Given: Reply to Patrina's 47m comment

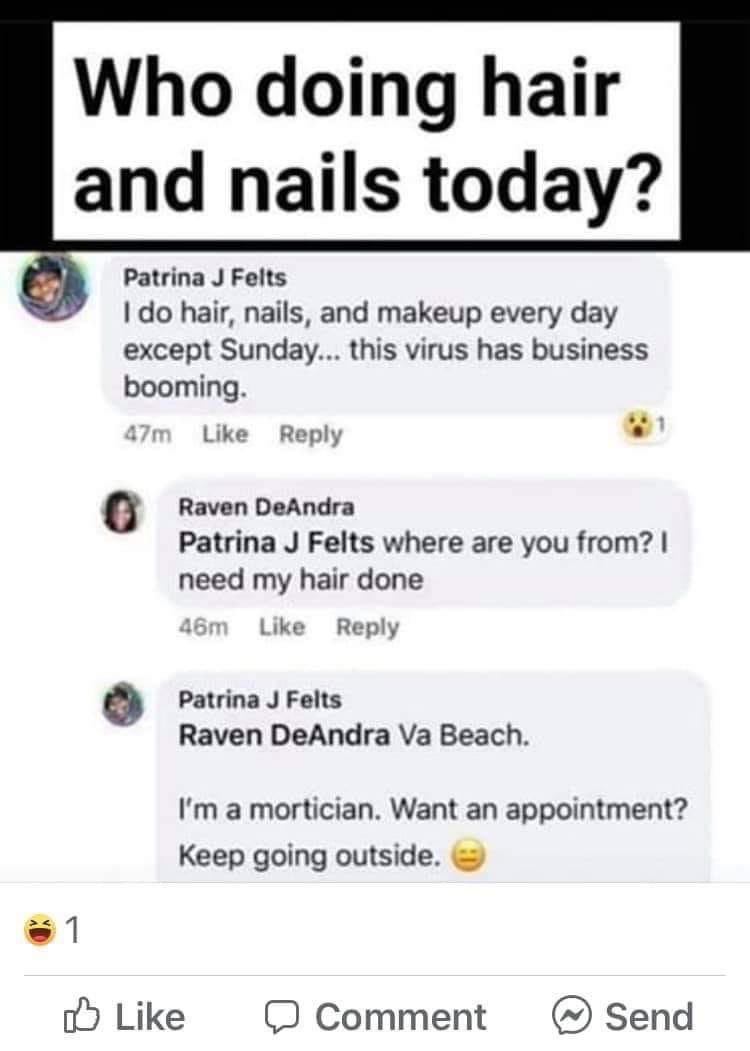Looking at the screenshot, I should coord(310,434).
